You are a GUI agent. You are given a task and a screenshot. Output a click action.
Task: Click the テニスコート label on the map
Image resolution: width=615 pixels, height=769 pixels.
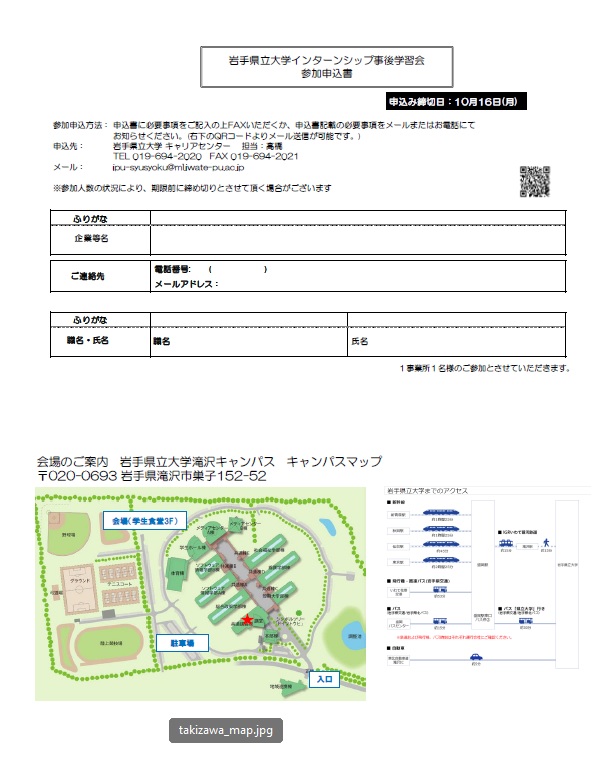tap(120, 585)
